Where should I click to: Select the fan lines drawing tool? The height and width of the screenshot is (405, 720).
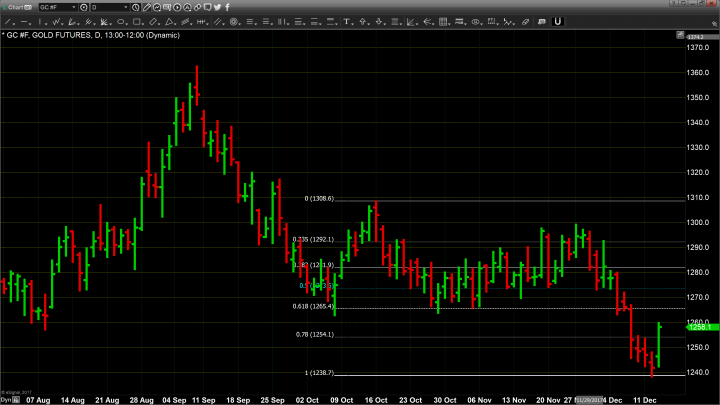coord(106,22)
